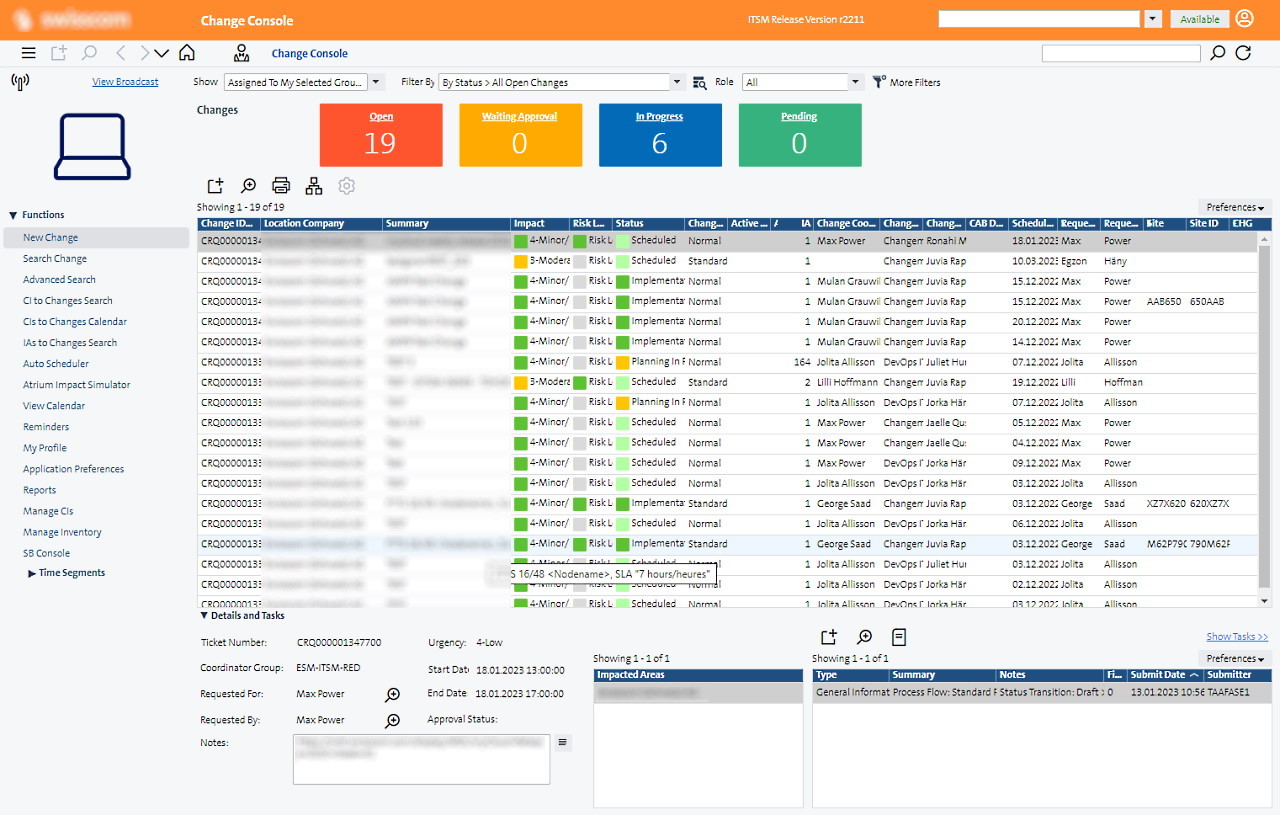The height and width of the screenshot is (815, 1280).
Task: Collapse the Functions section
Action: pyautogui.click(x=13, y=215)
